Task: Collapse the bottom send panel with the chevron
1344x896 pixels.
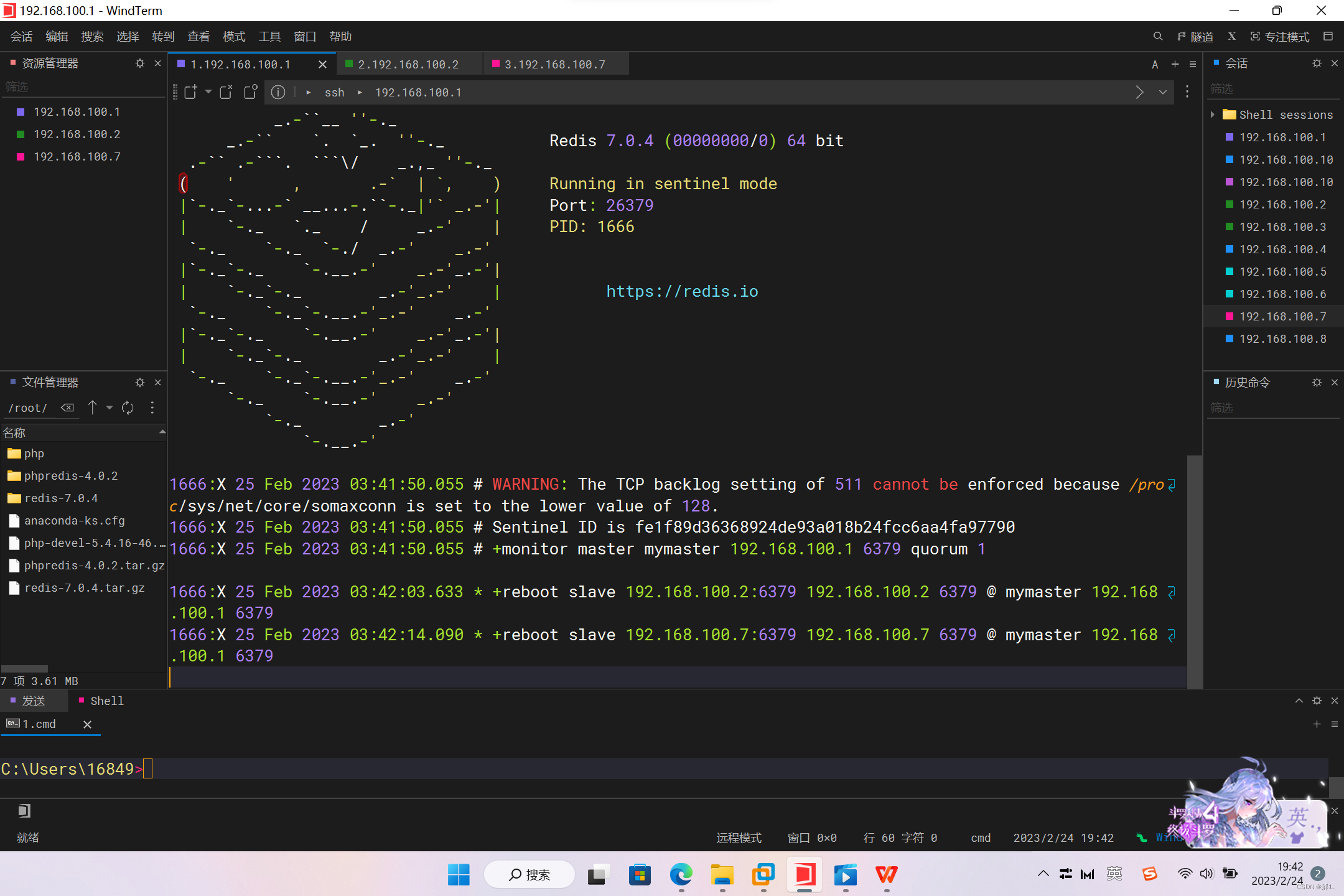Action: 1299,701
